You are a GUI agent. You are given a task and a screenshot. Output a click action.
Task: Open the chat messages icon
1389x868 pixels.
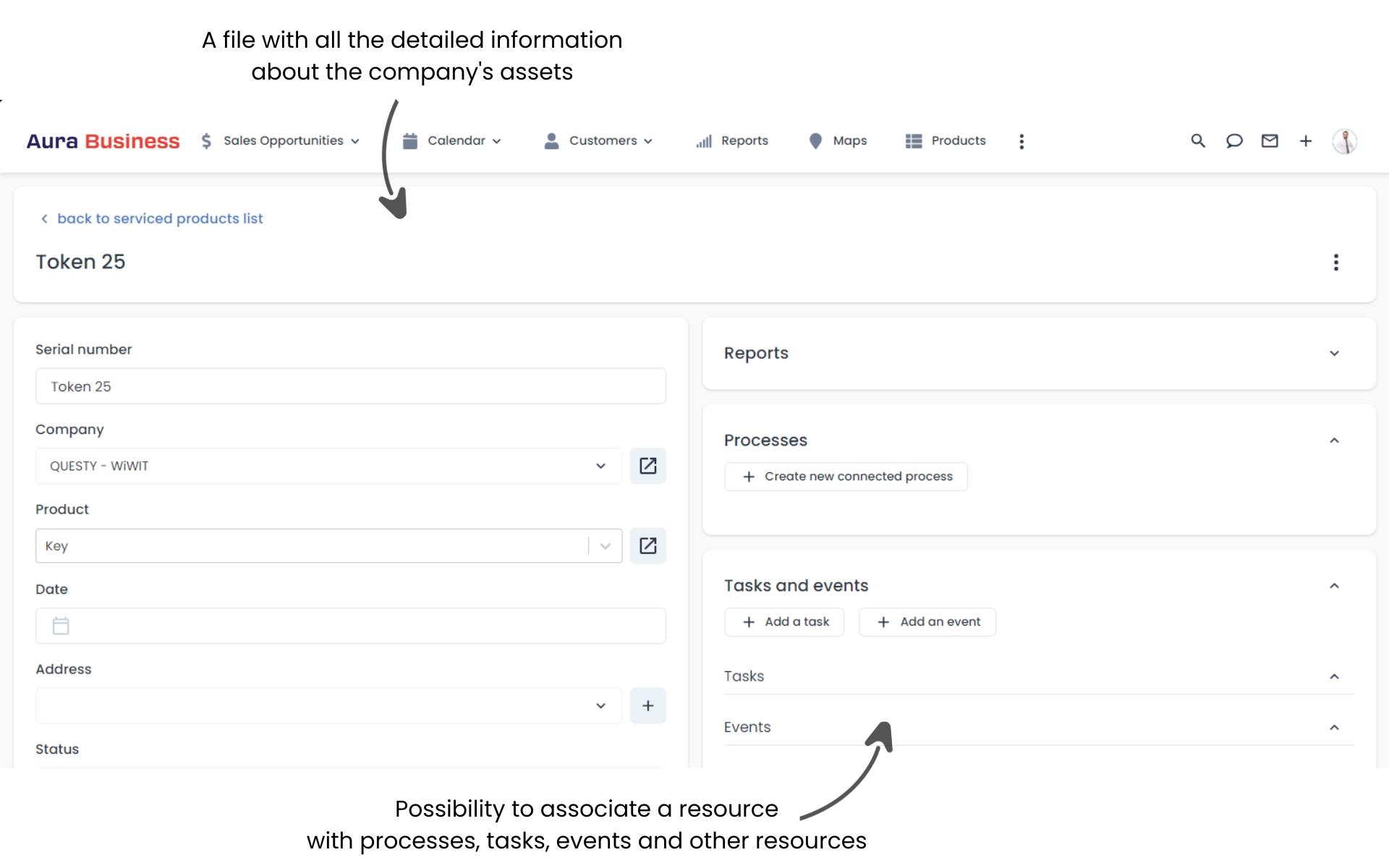pyautogui.click(x=1234, y=141)
